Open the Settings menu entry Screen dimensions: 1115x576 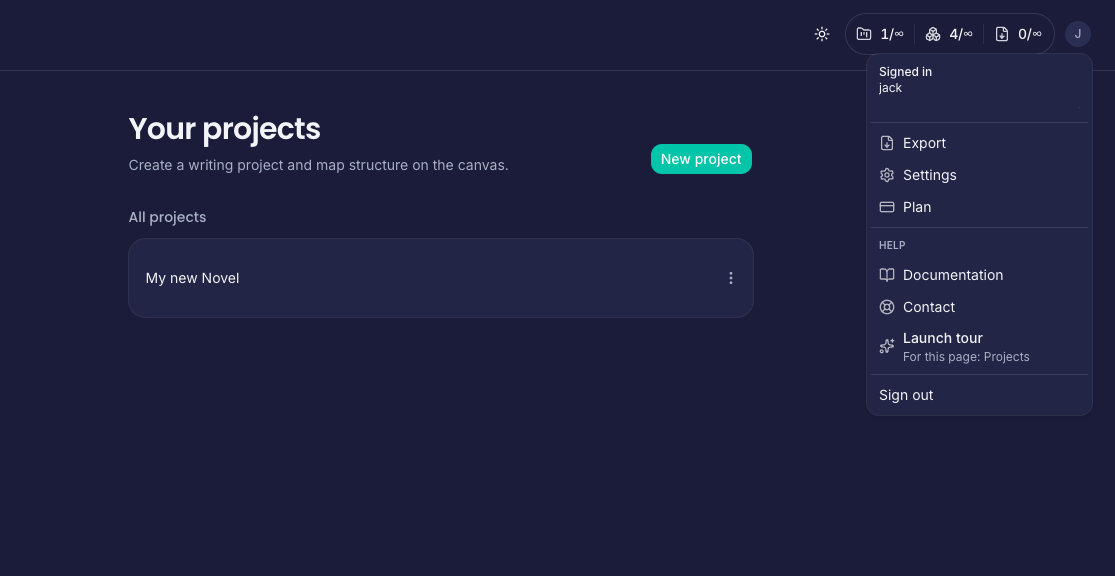[930, 175]
